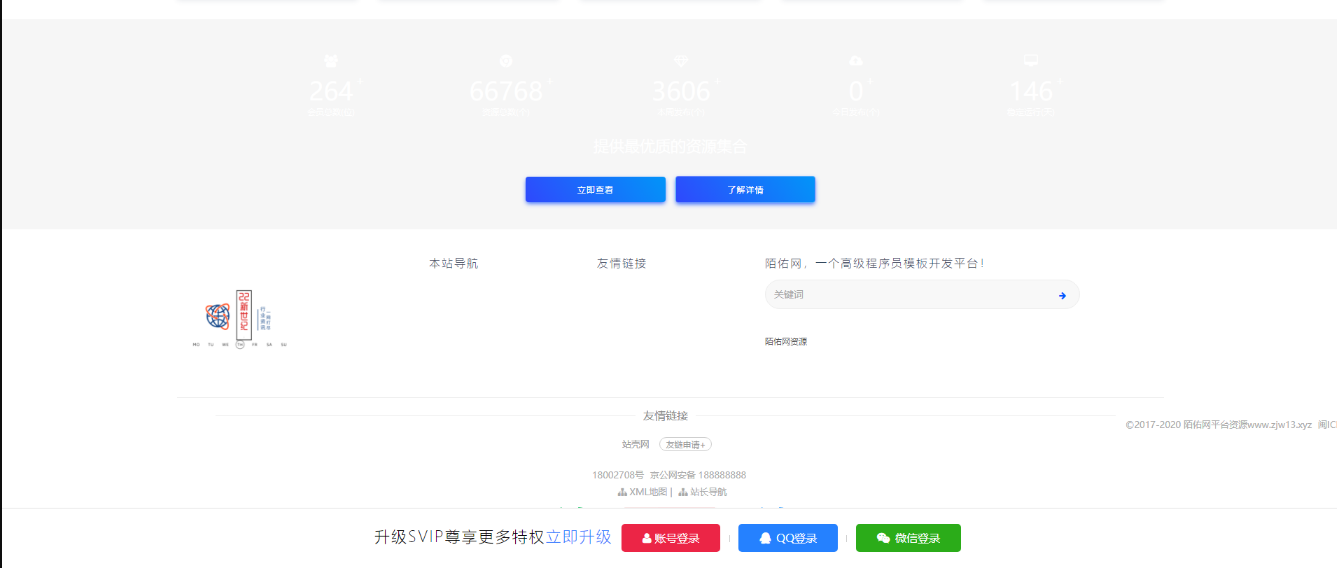Click the icon above the 264 counter
This screenshot has height=568, width=1337.
331,61
